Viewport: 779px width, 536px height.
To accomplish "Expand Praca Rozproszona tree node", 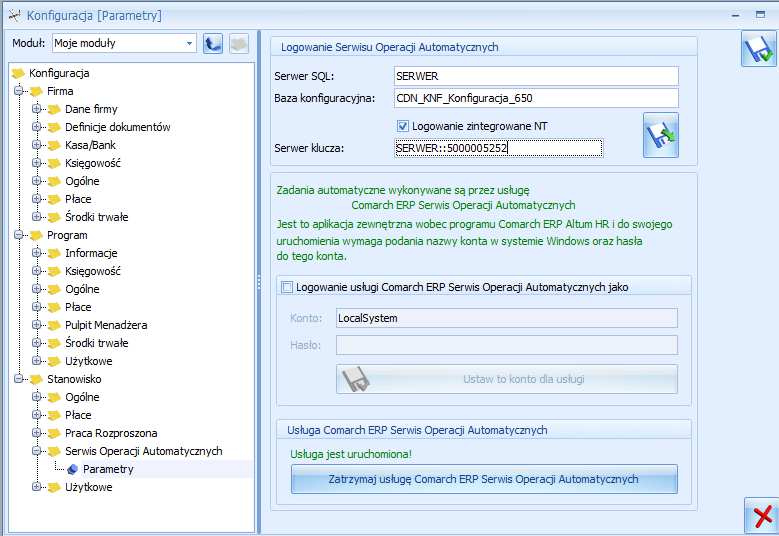I will pyautogui.click(x=36, y=433).
